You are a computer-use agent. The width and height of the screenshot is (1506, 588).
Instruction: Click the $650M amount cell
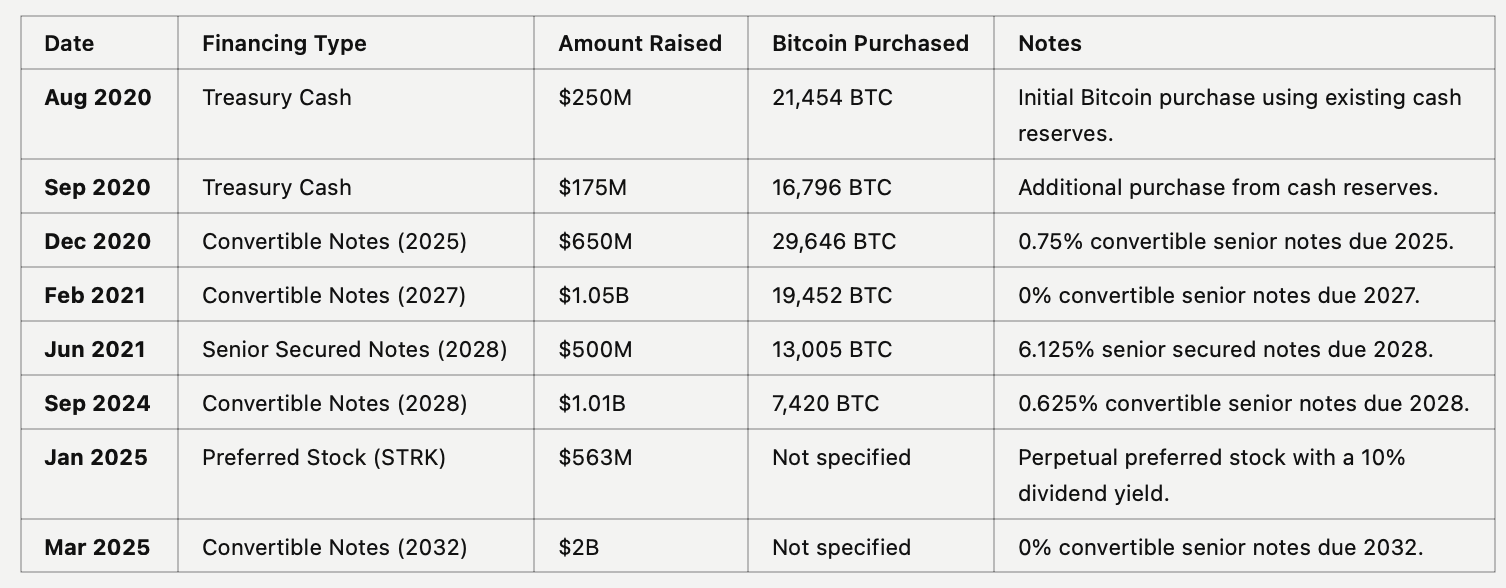click(596, 242)
